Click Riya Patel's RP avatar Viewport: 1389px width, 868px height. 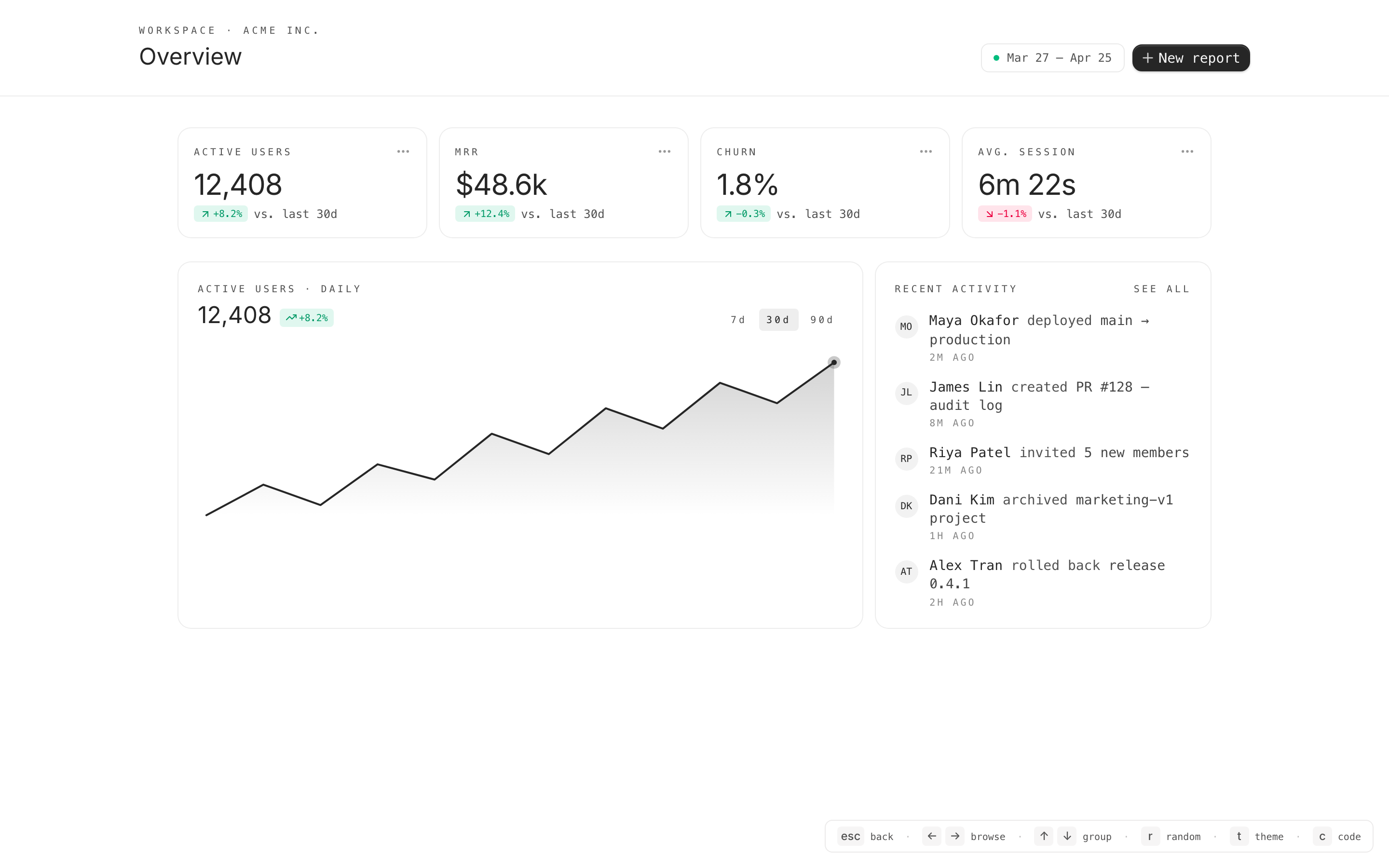tap(906, 459)
